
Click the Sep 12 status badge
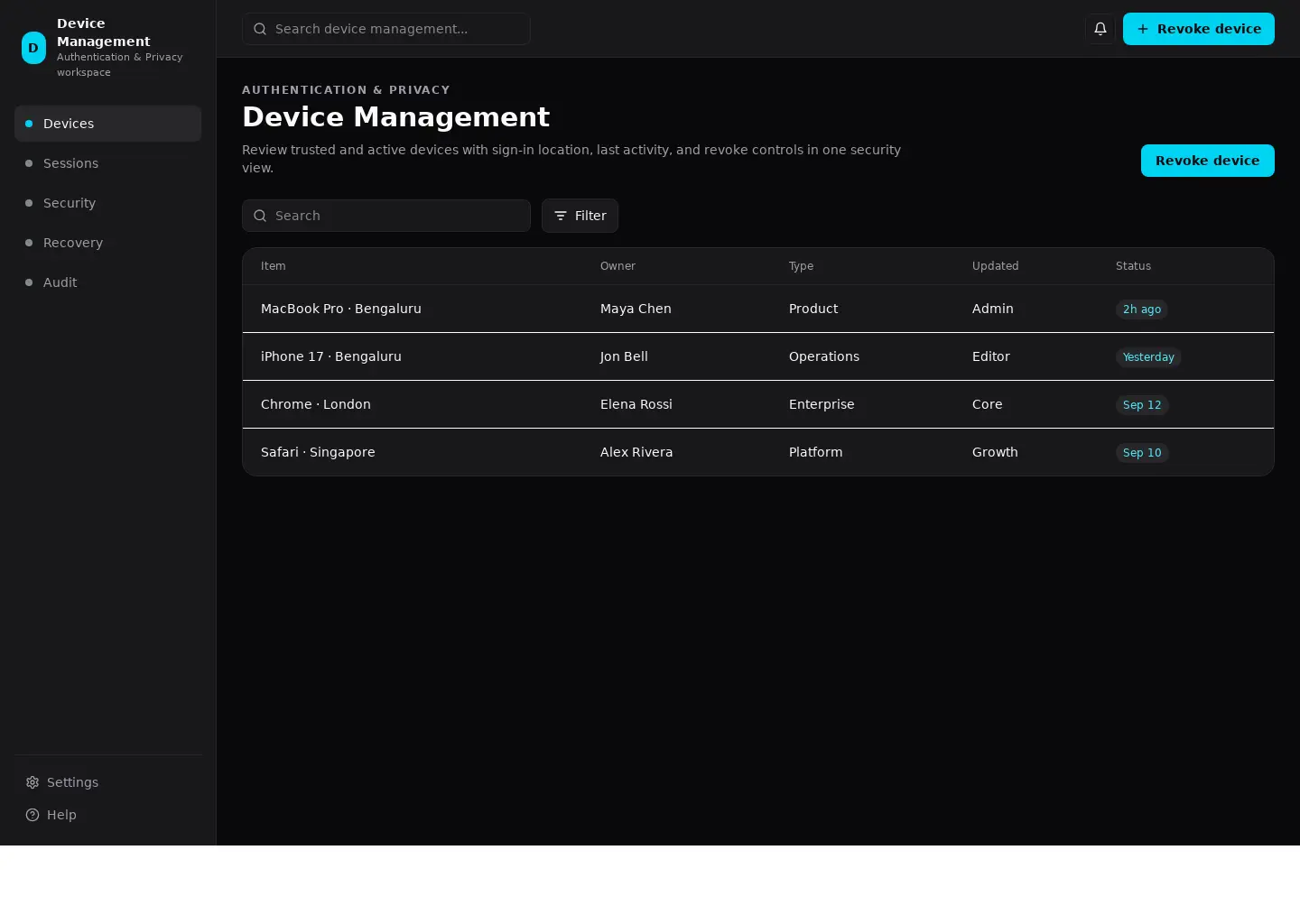coord(1142,405)
